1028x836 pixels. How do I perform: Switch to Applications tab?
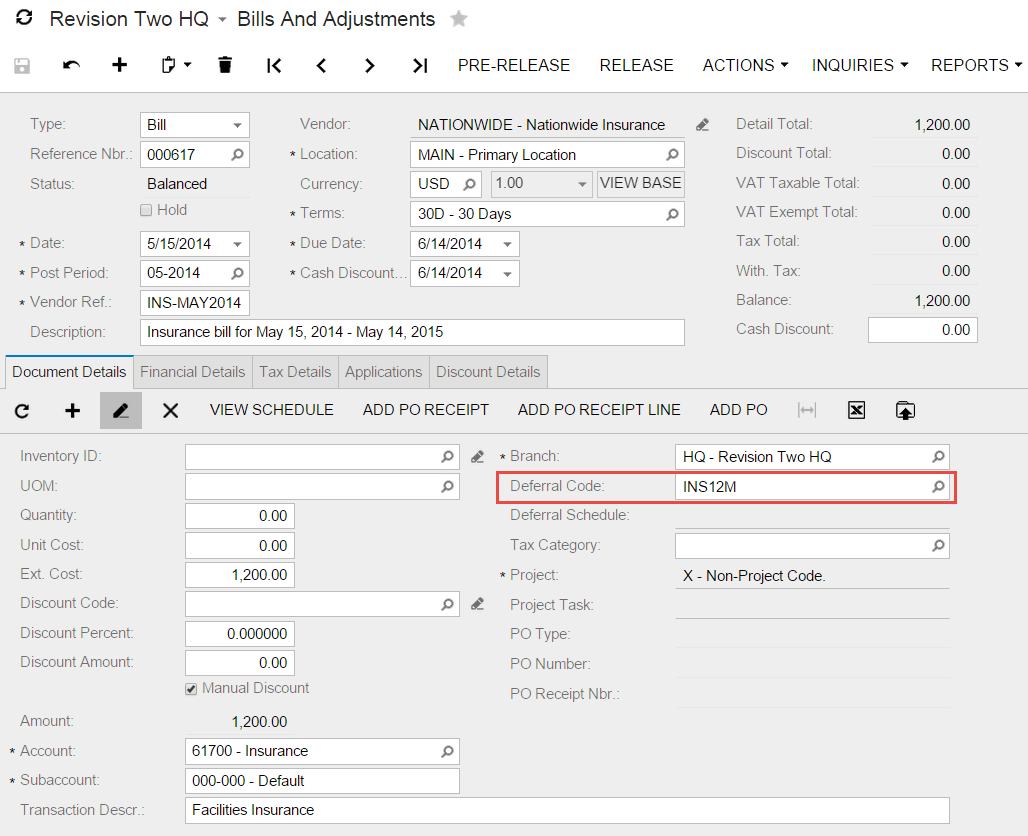[x=384, y=372]
